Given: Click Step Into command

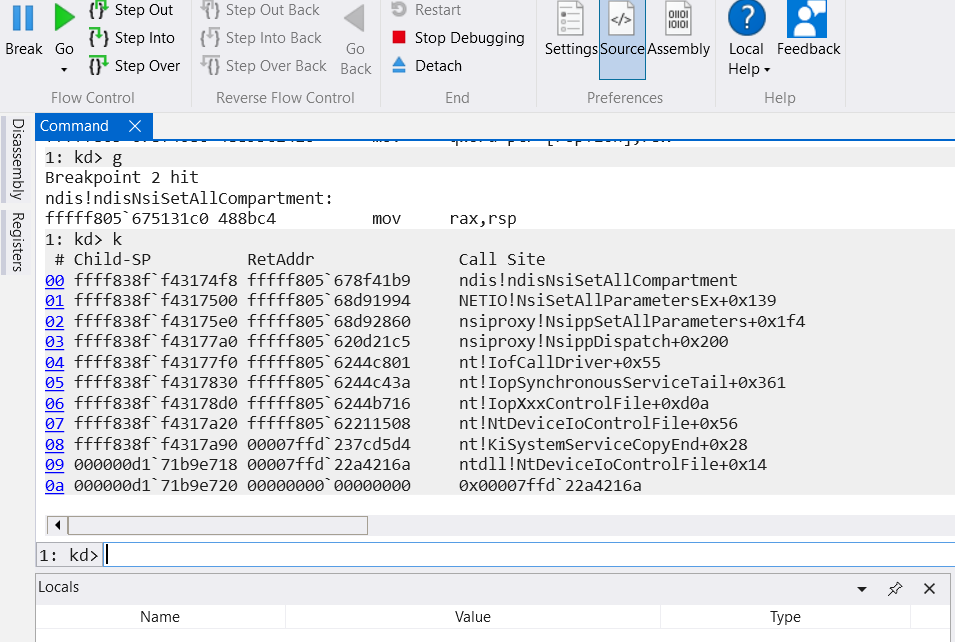Looking at the screenshot, I should [x=132, y=38].
